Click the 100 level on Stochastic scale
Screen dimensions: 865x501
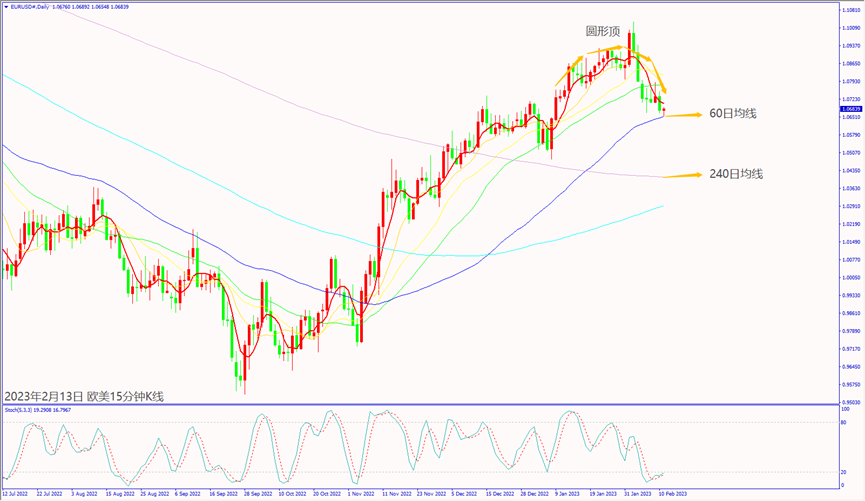coord(845,409)
